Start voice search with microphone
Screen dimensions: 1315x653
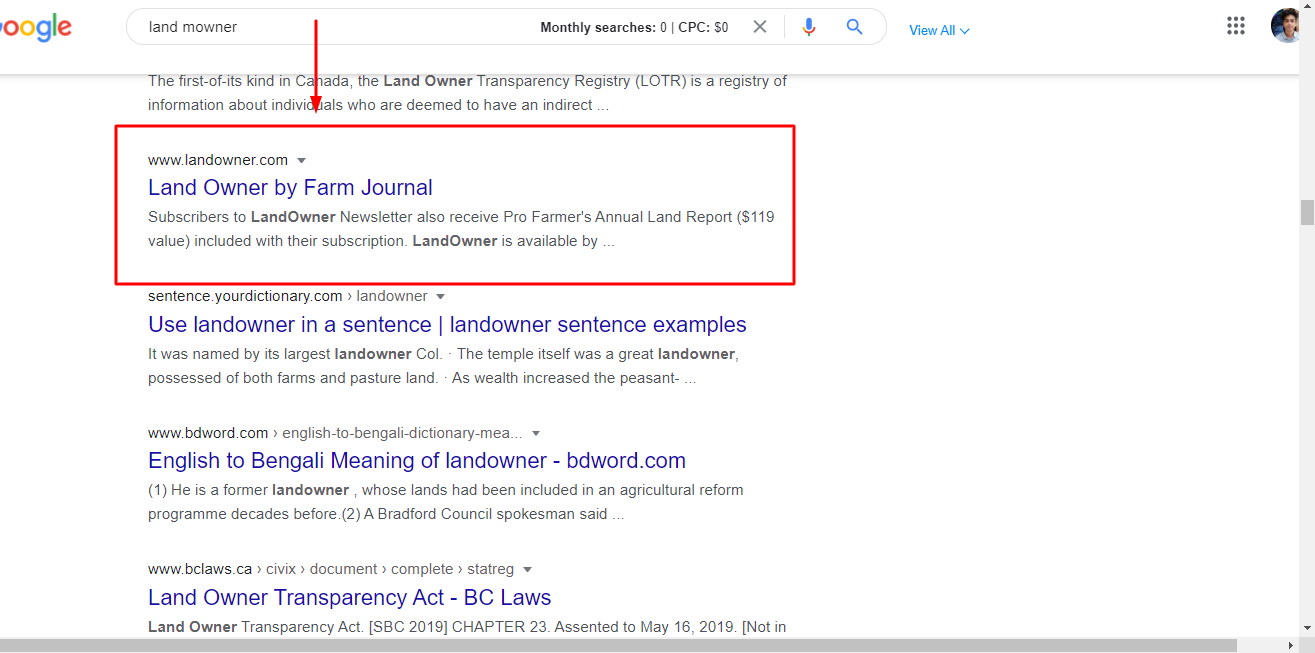coord(809,27)
